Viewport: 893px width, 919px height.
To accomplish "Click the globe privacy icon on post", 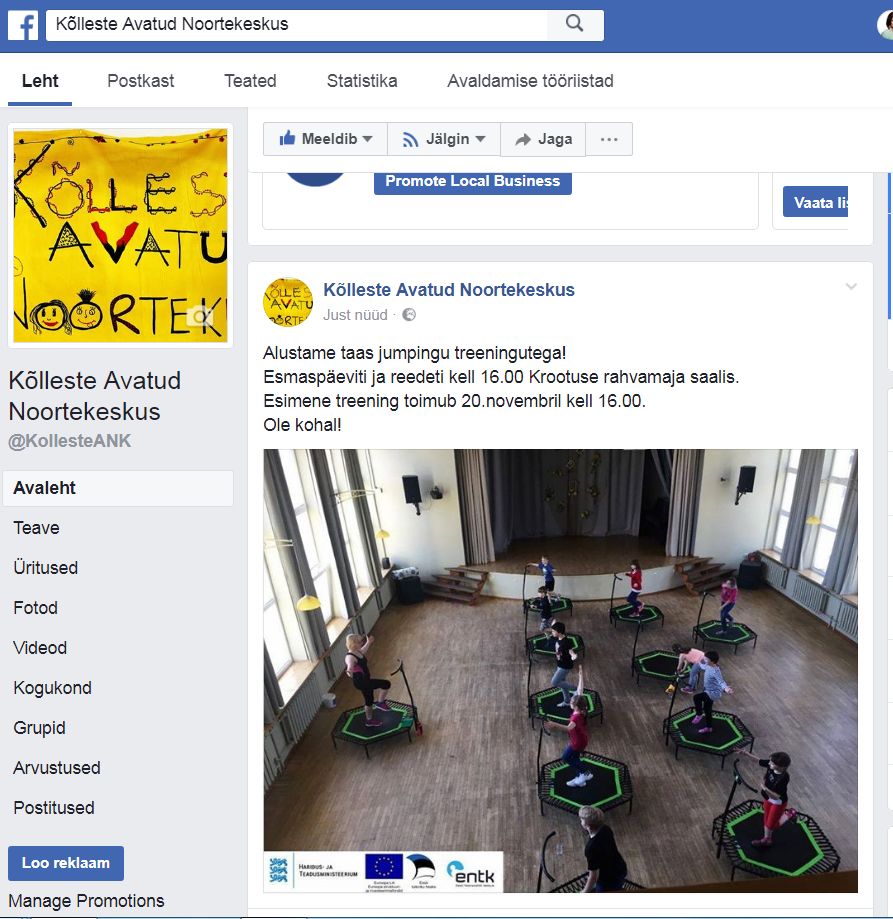I will [409, 315].
